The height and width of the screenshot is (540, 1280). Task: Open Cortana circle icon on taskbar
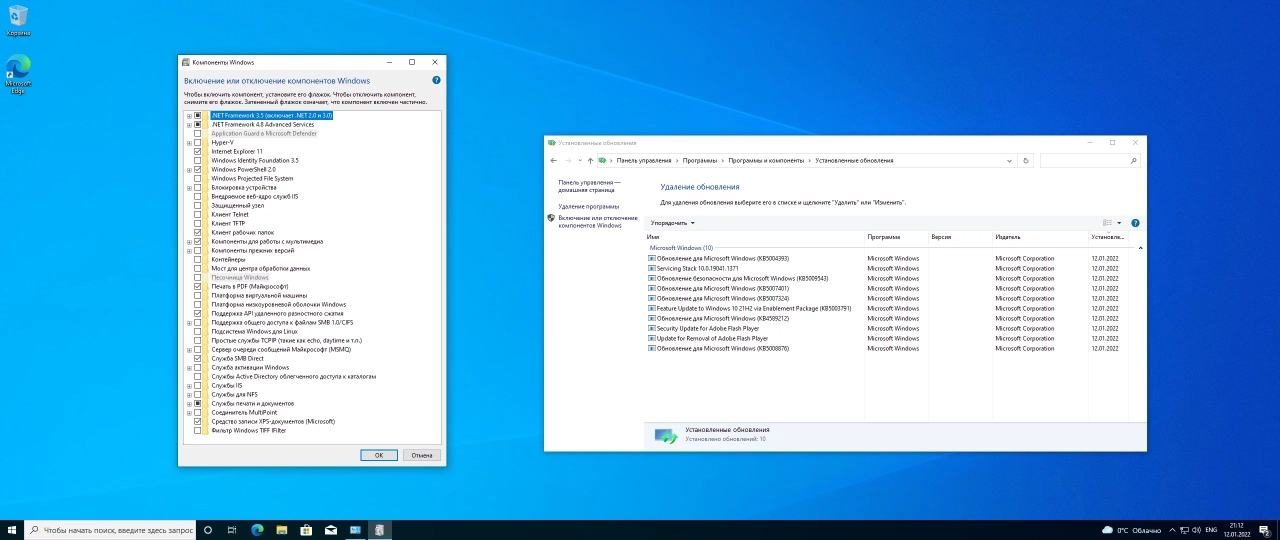click(208, 530)
